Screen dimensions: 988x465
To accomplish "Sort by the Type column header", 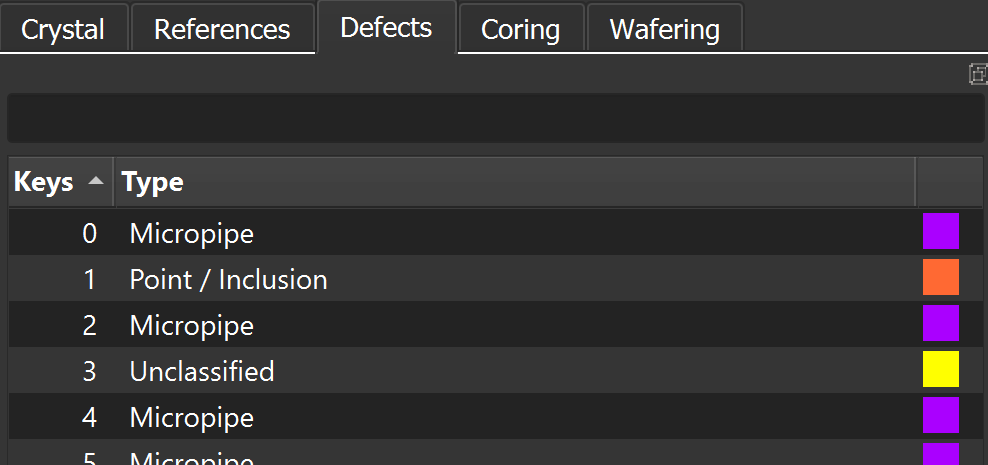I will point(515,182).
